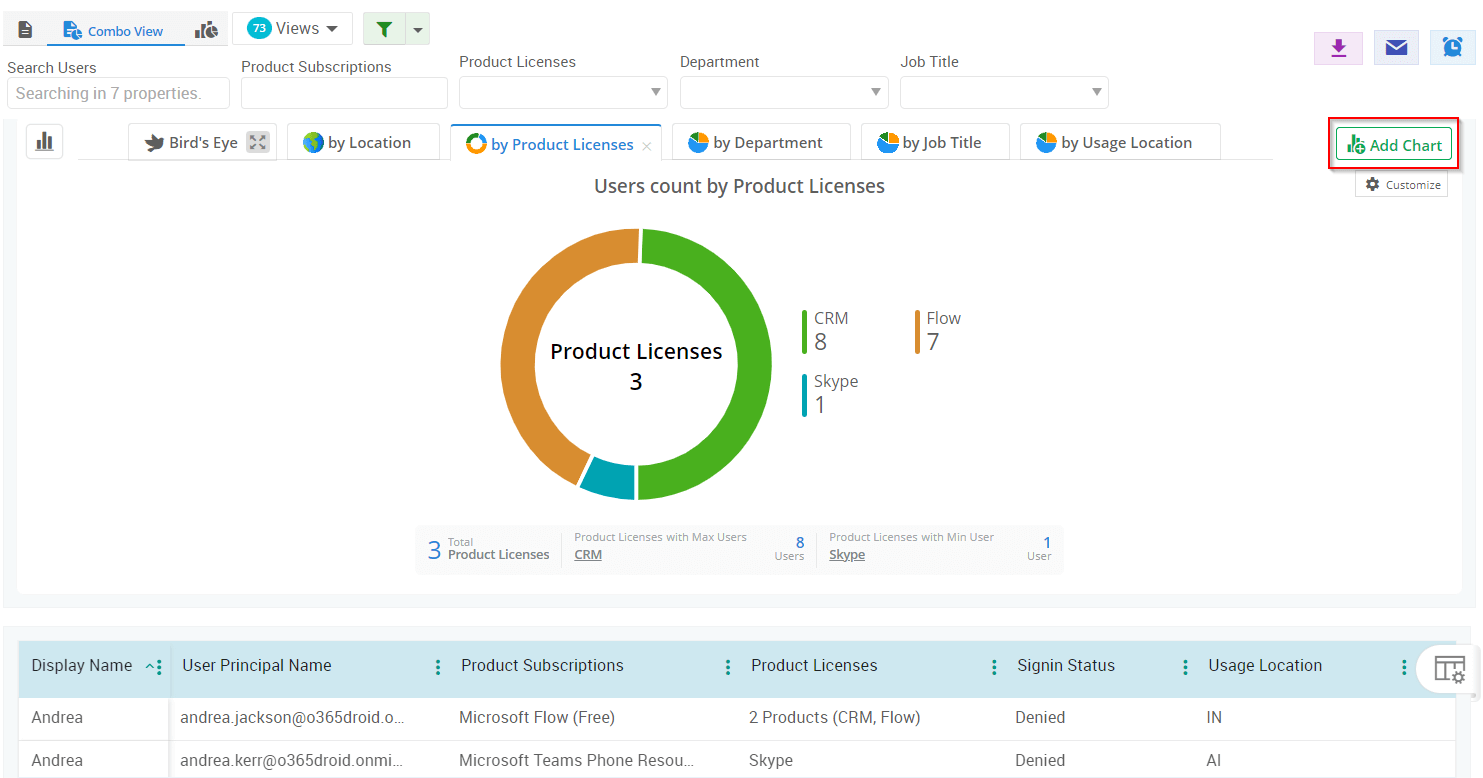
Task: Click the Add Chart button
Action: tap(1393, 145)
